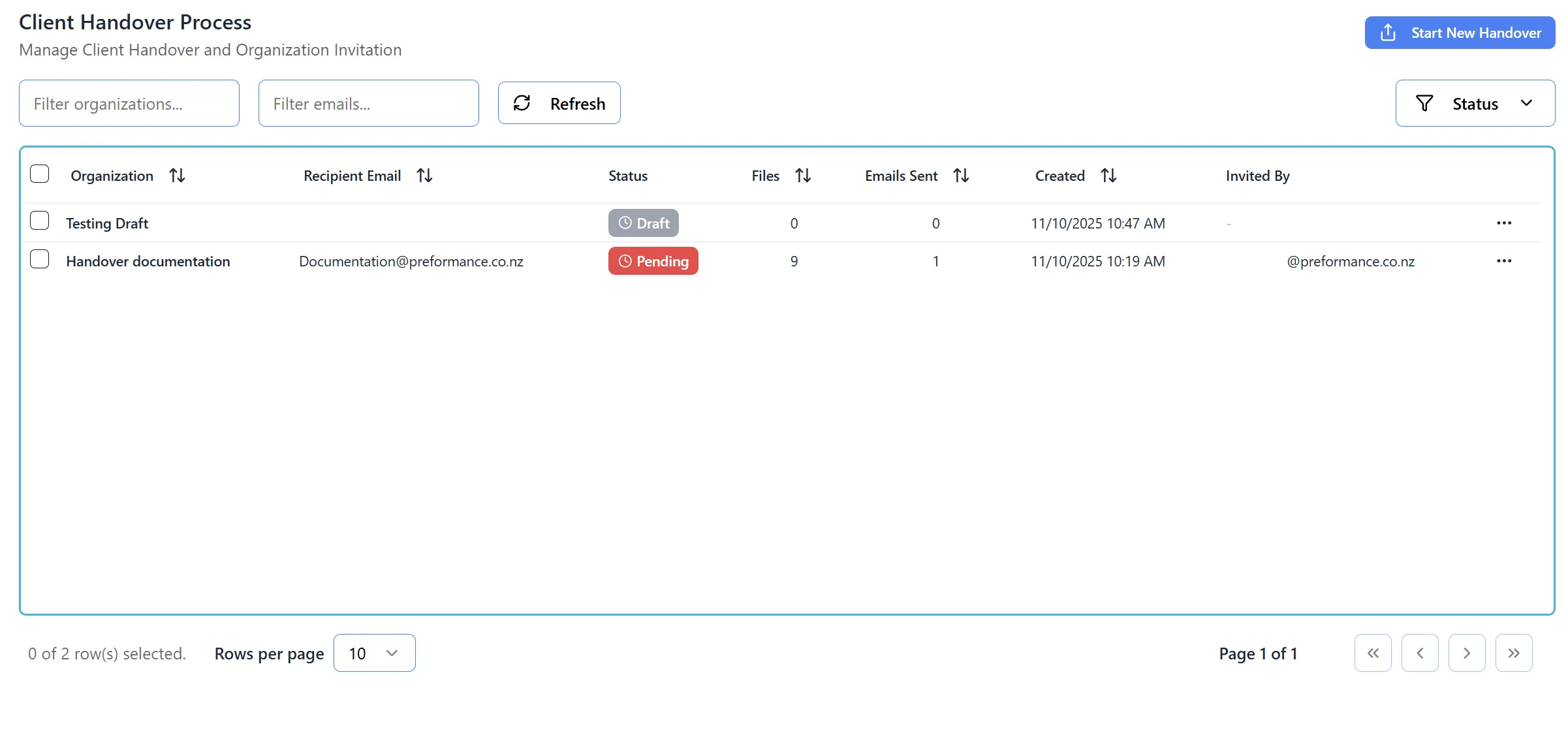Open the Status filter dropdown

[x=1475, y=102]
